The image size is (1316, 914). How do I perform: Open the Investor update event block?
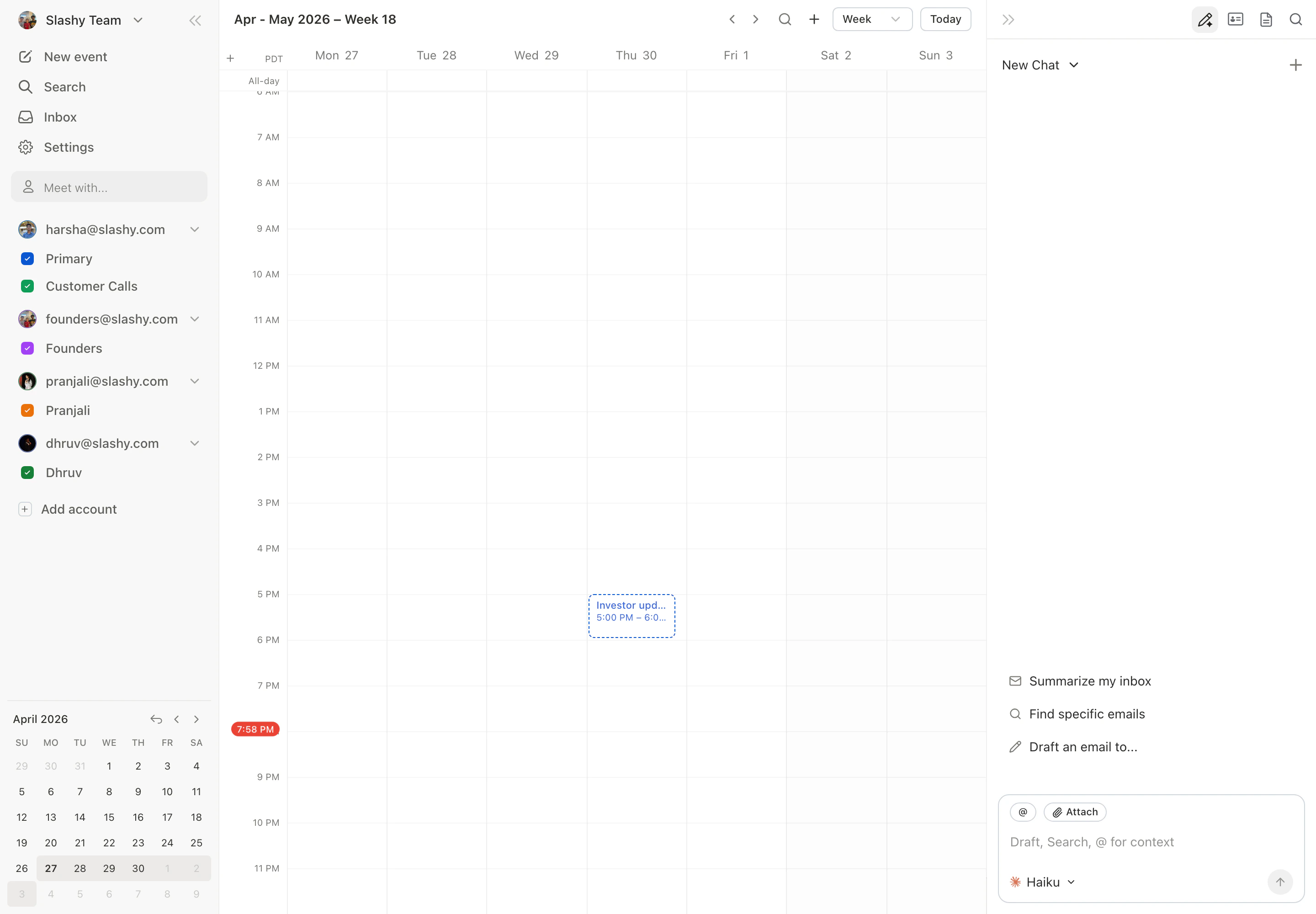tap(631, 616)
